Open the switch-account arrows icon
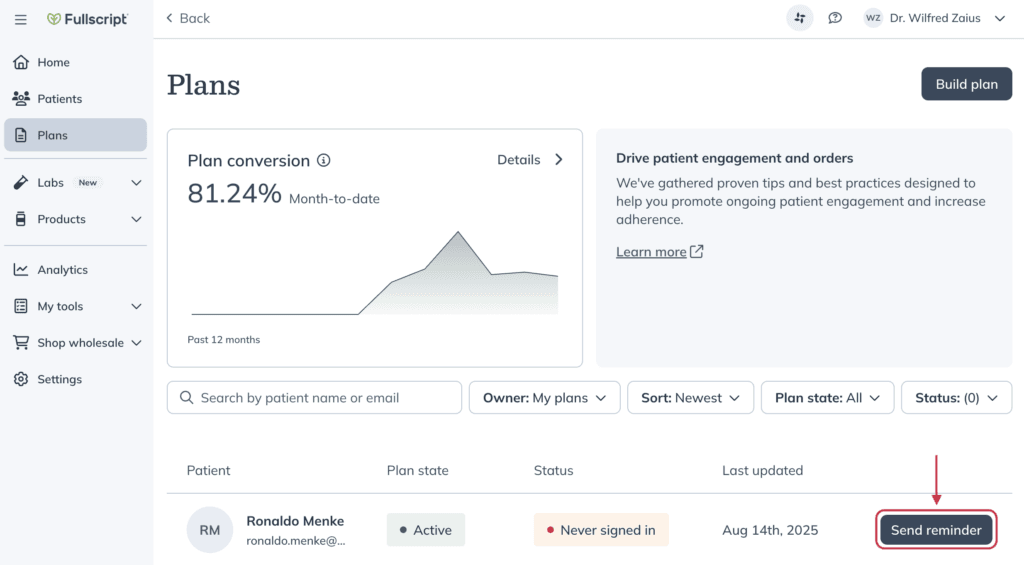The width and height of the screenshot is (1024, 565). coord(799,18)
